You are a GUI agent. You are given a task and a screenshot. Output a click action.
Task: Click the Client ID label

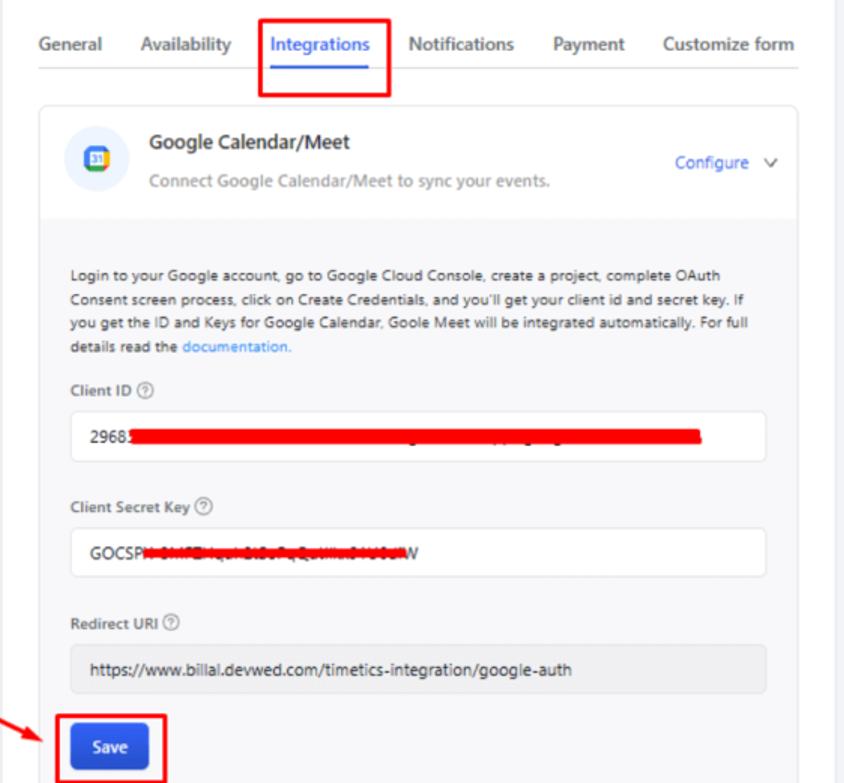tap(101, 390)
